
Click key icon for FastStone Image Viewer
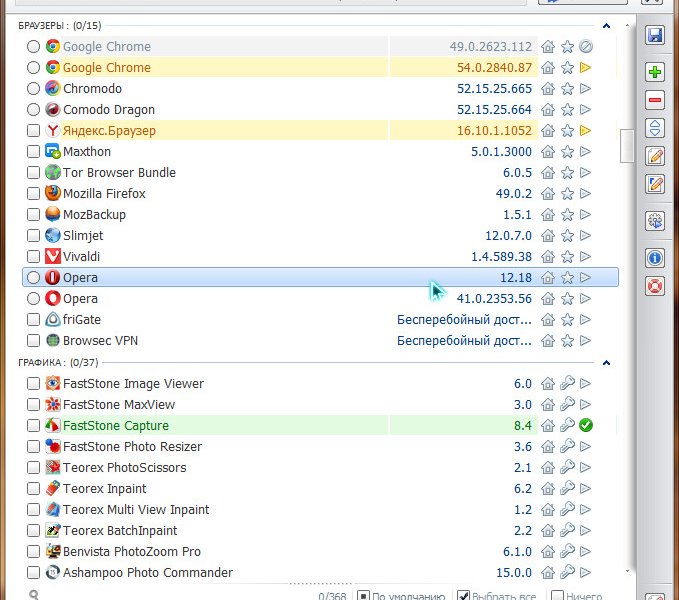[567, 383]
